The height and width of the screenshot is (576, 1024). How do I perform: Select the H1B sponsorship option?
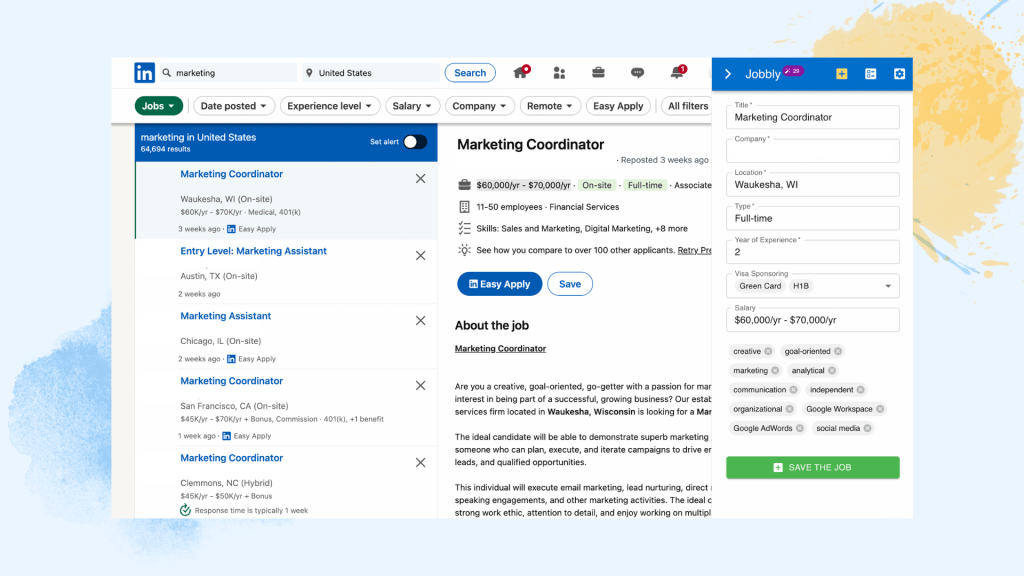pos(803,285)
